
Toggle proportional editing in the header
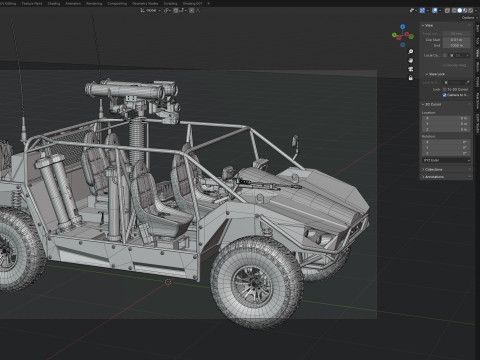click(192, 11)
